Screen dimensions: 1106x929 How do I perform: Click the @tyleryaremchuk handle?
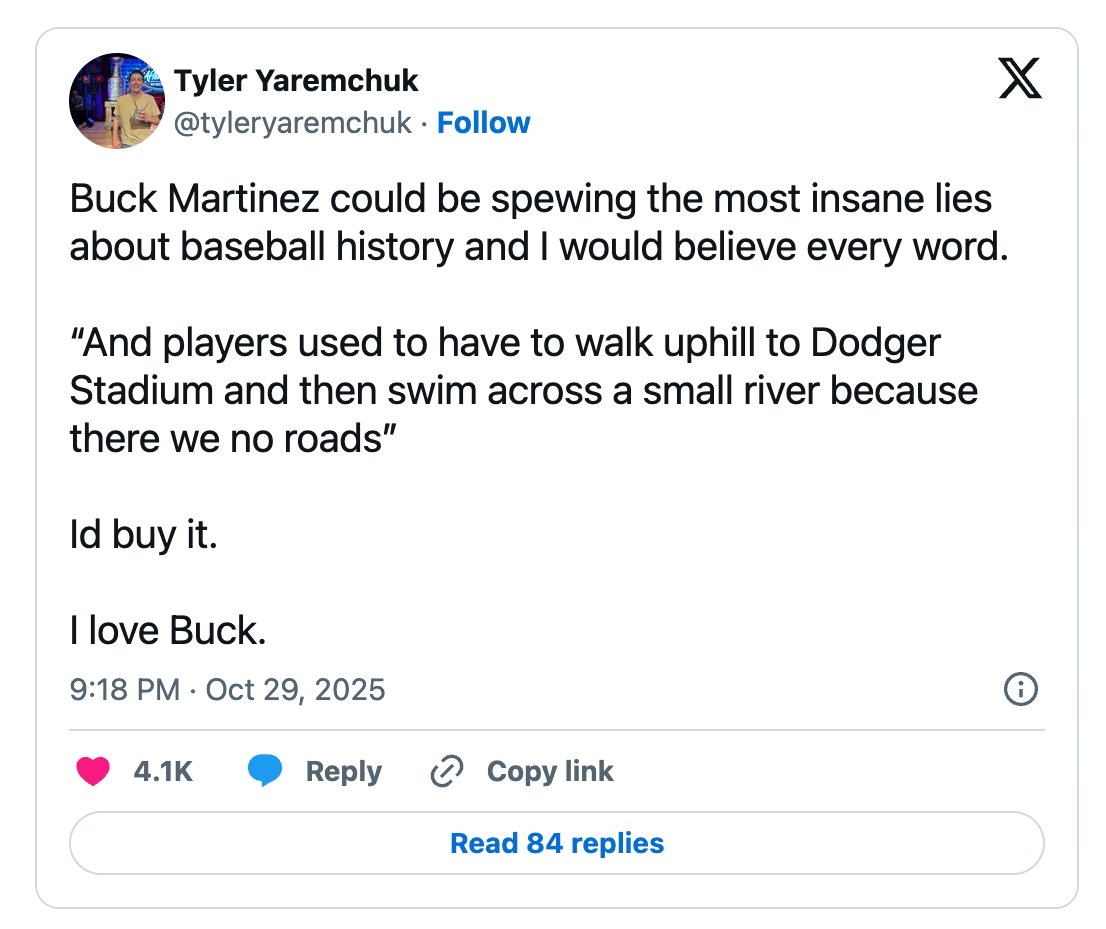pyautogui.click(x=293, y=123)
